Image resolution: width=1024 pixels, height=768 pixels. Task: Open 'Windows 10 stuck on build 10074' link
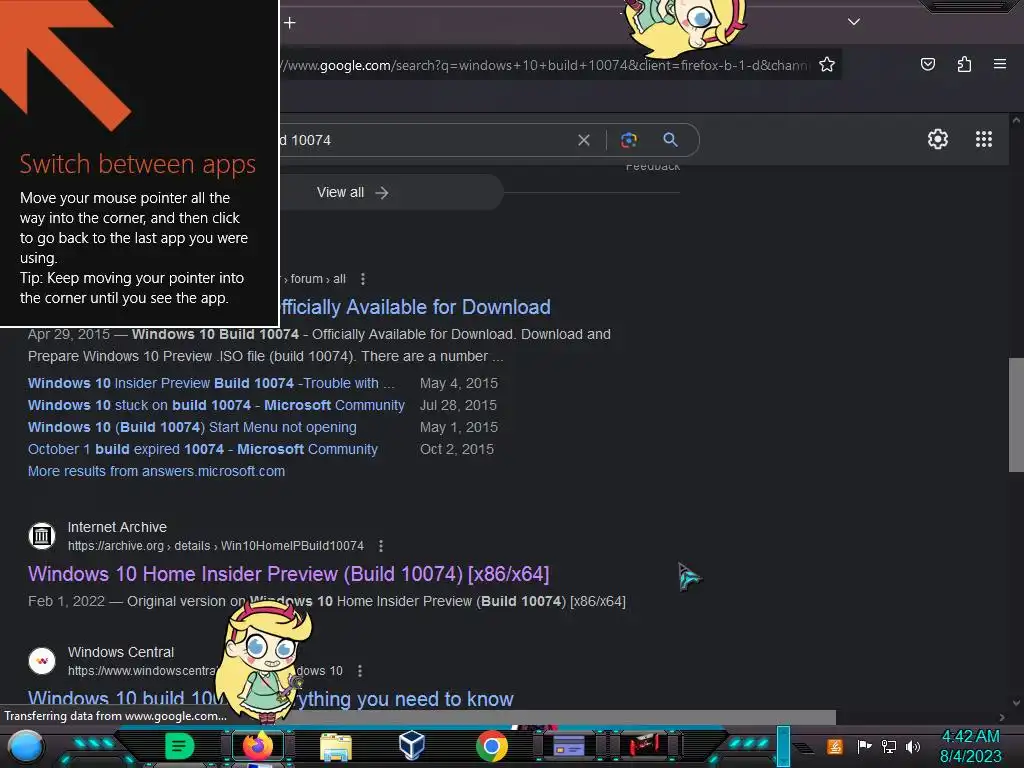click(x=216, y=406)
